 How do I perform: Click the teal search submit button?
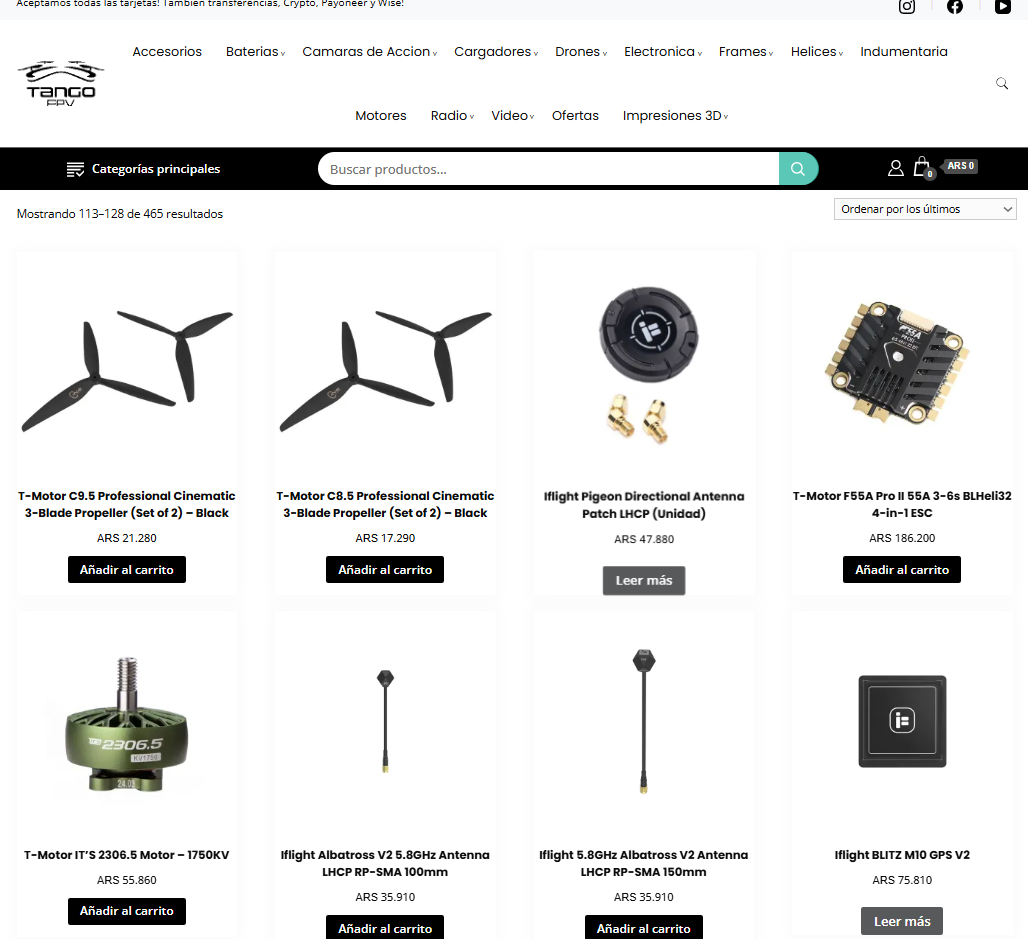click(798, 169)
